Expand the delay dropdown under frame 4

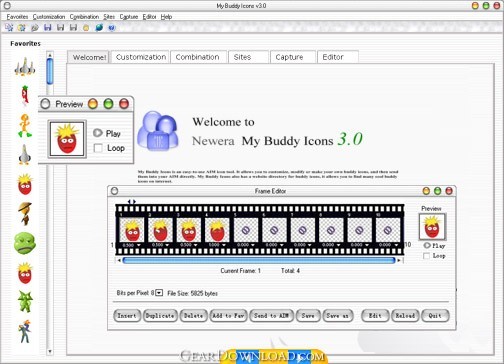pos(224,245)
